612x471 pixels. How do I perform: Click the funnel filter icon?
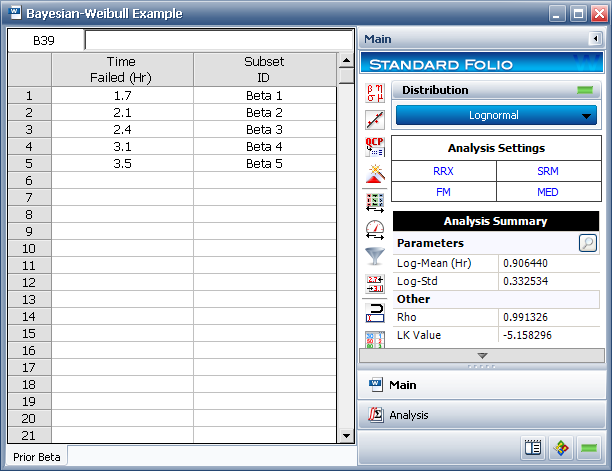click(375, 256)
